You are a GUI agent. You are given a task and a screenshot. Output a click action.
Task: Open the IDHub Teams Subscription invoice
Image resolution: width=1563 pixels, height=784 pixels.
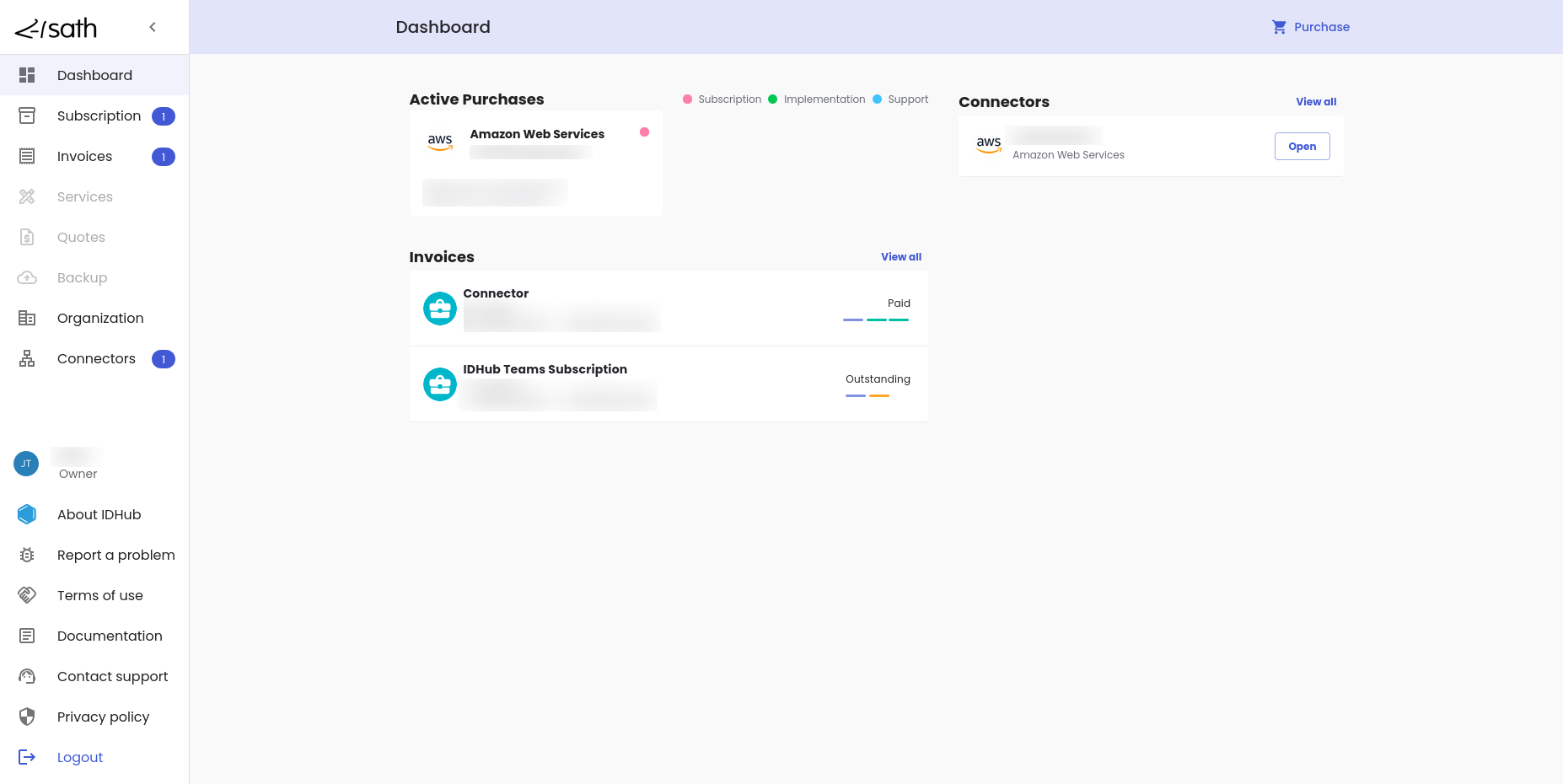coord(668,384)
